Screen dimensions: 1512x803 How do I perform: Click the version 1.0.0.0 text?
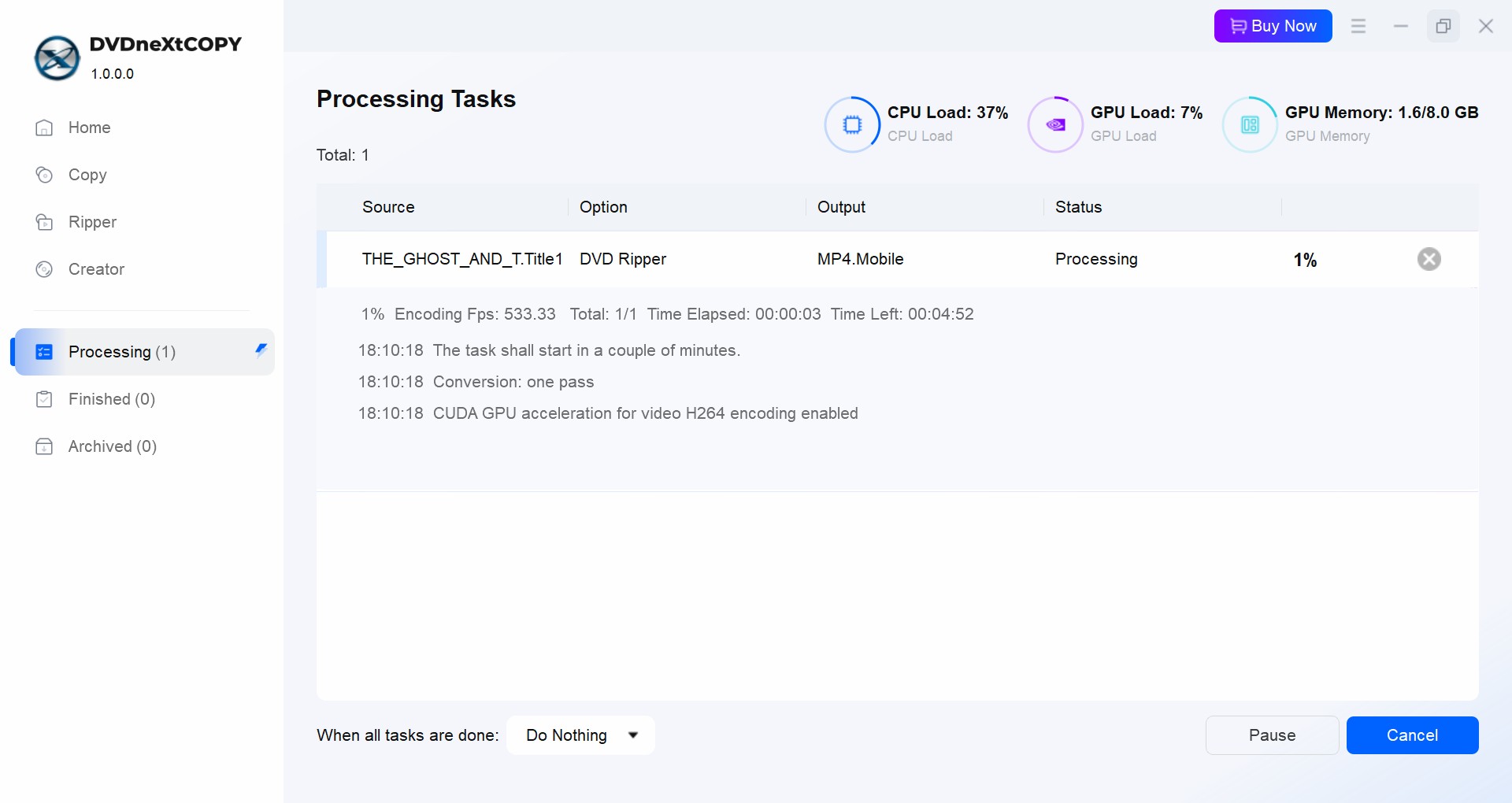(113, 74)
